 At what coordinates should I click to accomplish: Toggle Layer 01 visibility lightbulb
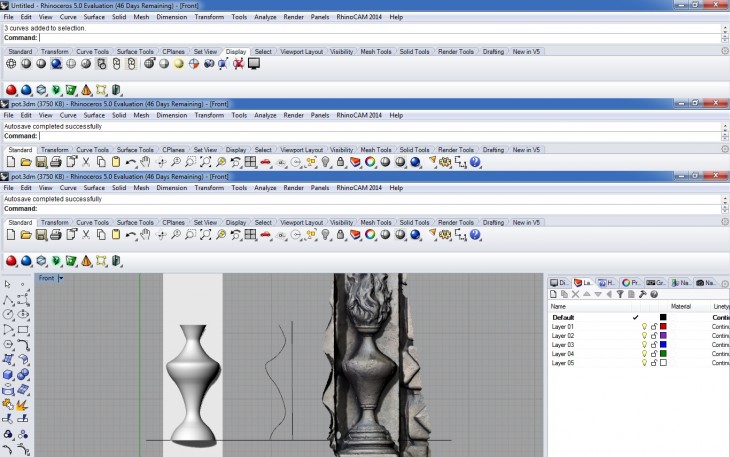[x=644, y=326]
